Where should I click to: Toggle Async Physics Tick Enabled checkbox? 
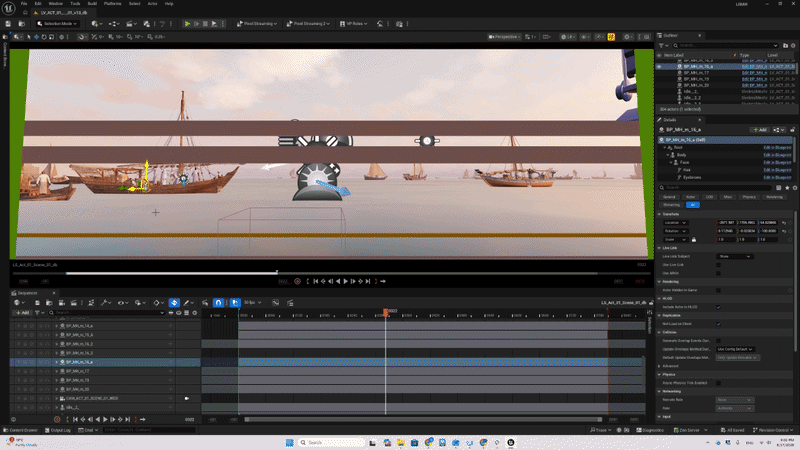(x=718, y=383)
